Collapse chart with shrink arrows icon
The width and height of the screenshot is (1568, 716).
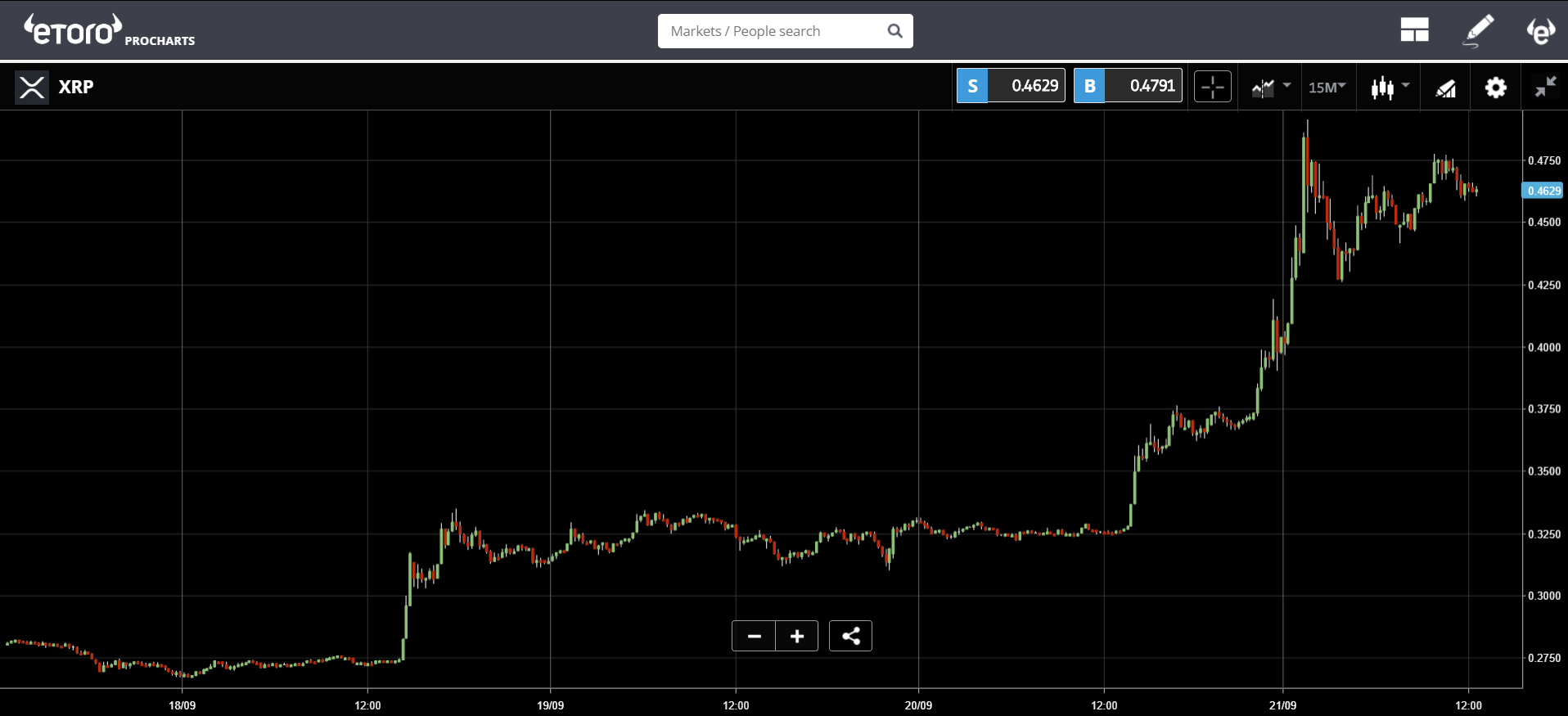point(1545,87)
